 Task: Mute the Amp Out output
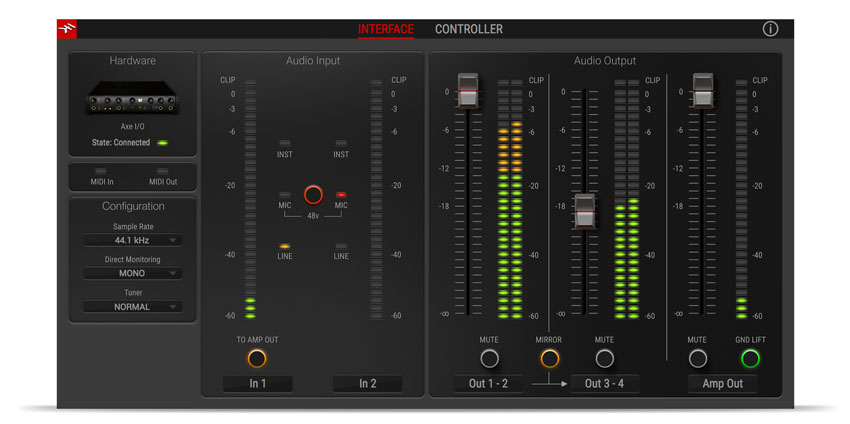click(x=698, y=358)
